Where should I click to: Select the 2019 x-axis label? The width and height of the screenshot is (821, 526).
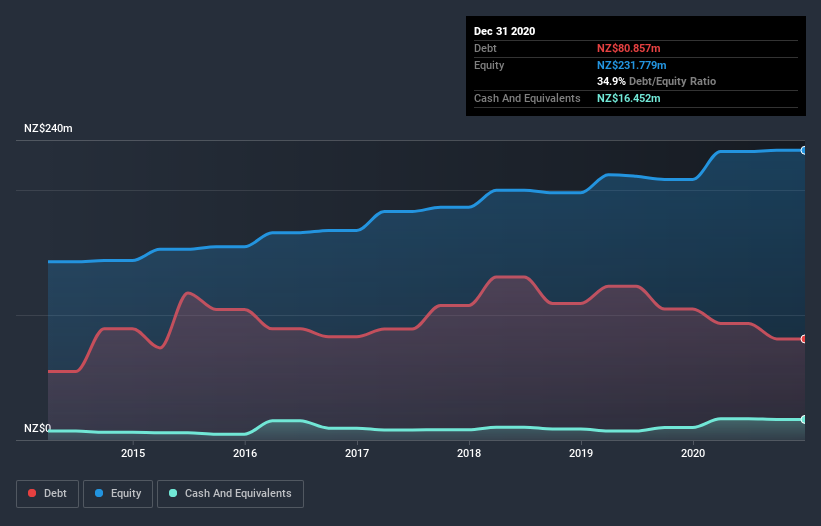(x=581, y=453)
